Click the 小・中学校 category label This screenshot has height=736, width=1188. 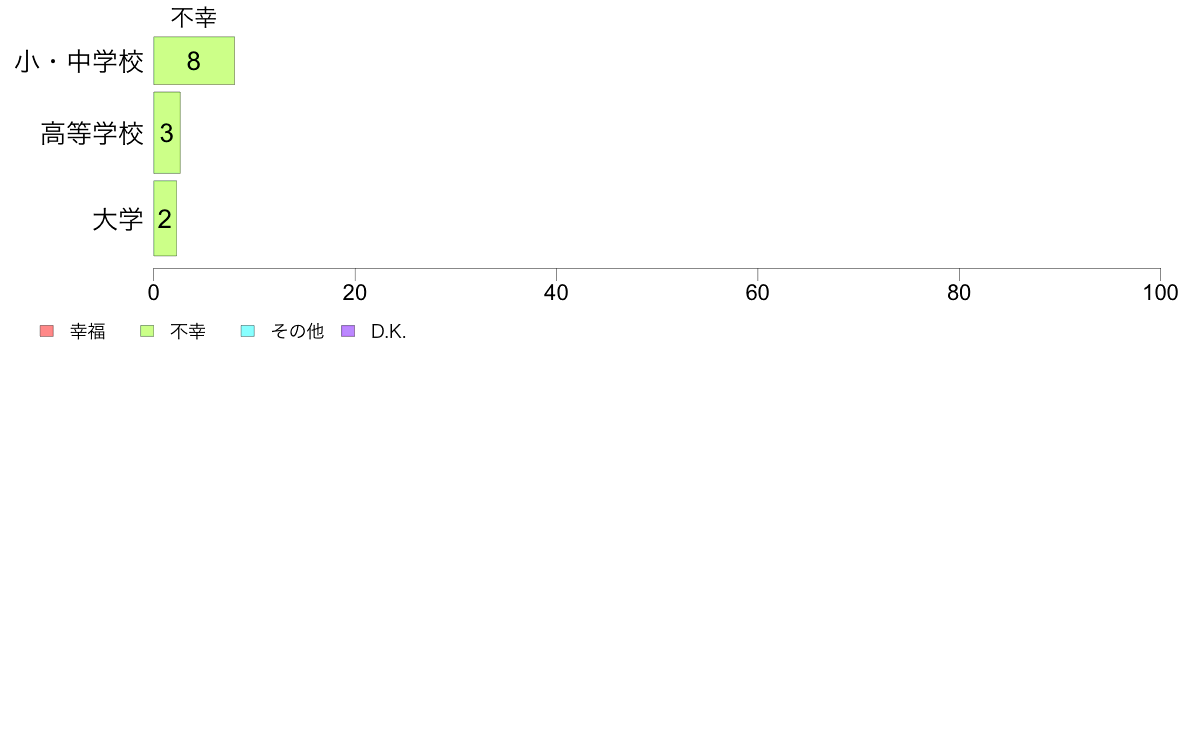coord(79,63)
